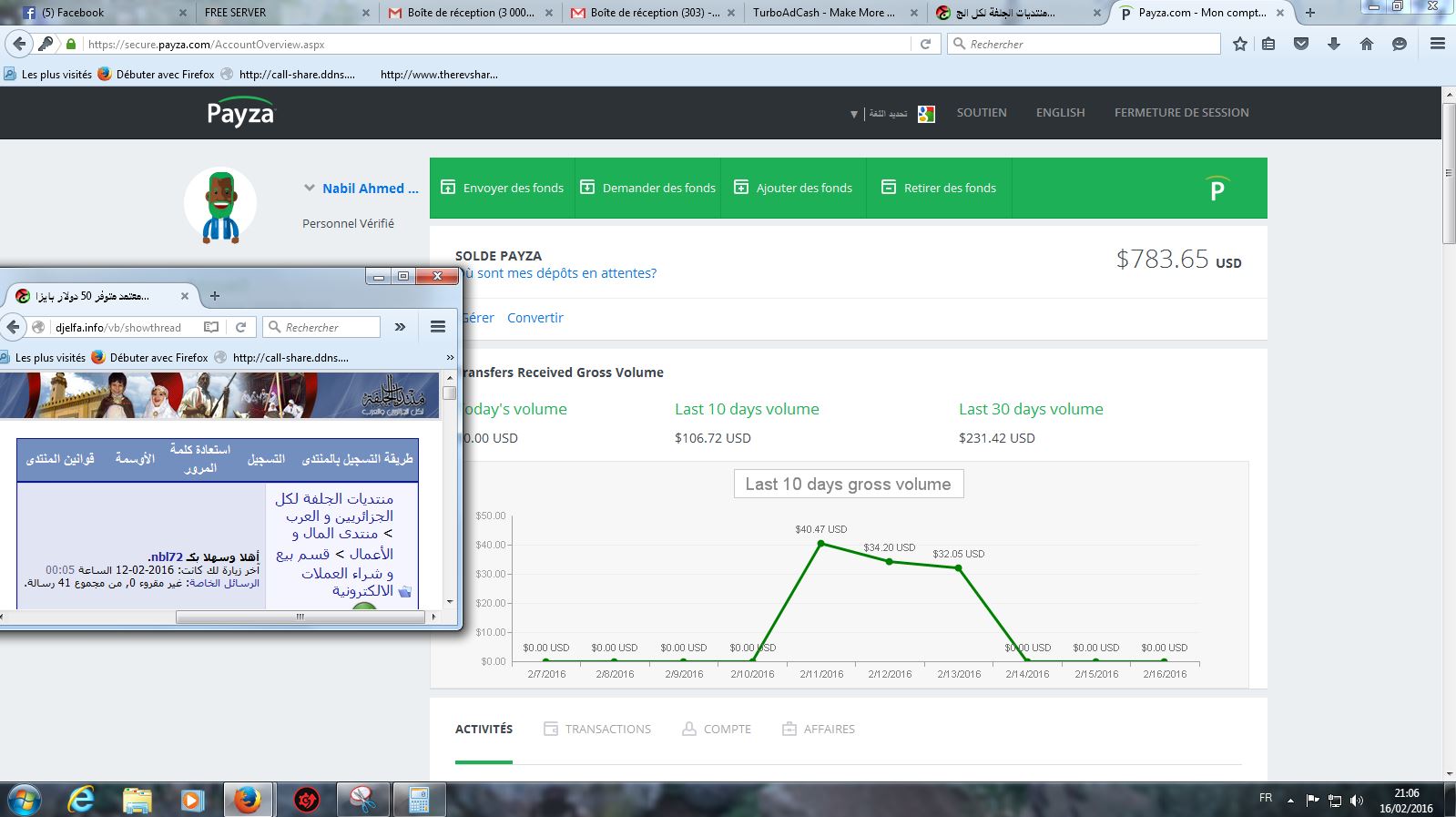Image resolution: width=1456 pixels, height=817 pixels.
Task: Click Rechercher search box in djelfa.info window
Action: click(321, 327)
